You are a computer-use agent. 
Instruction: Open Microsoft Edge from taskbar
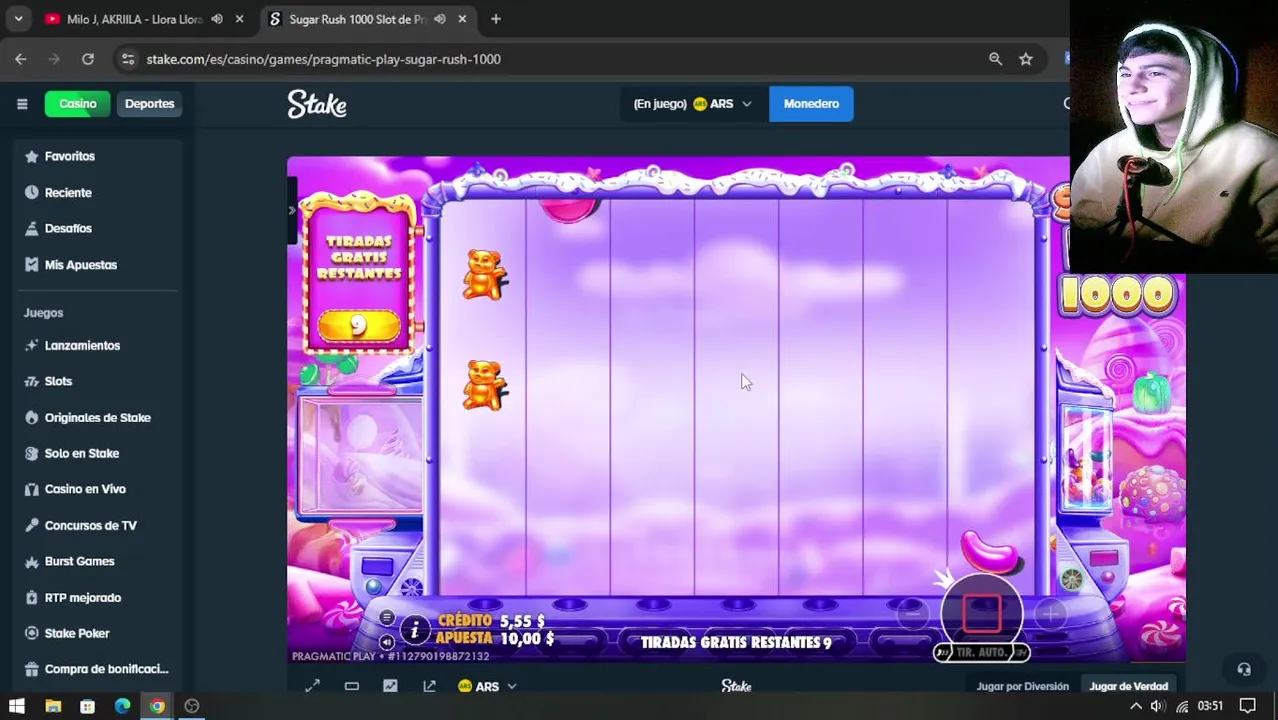[122, 706]
